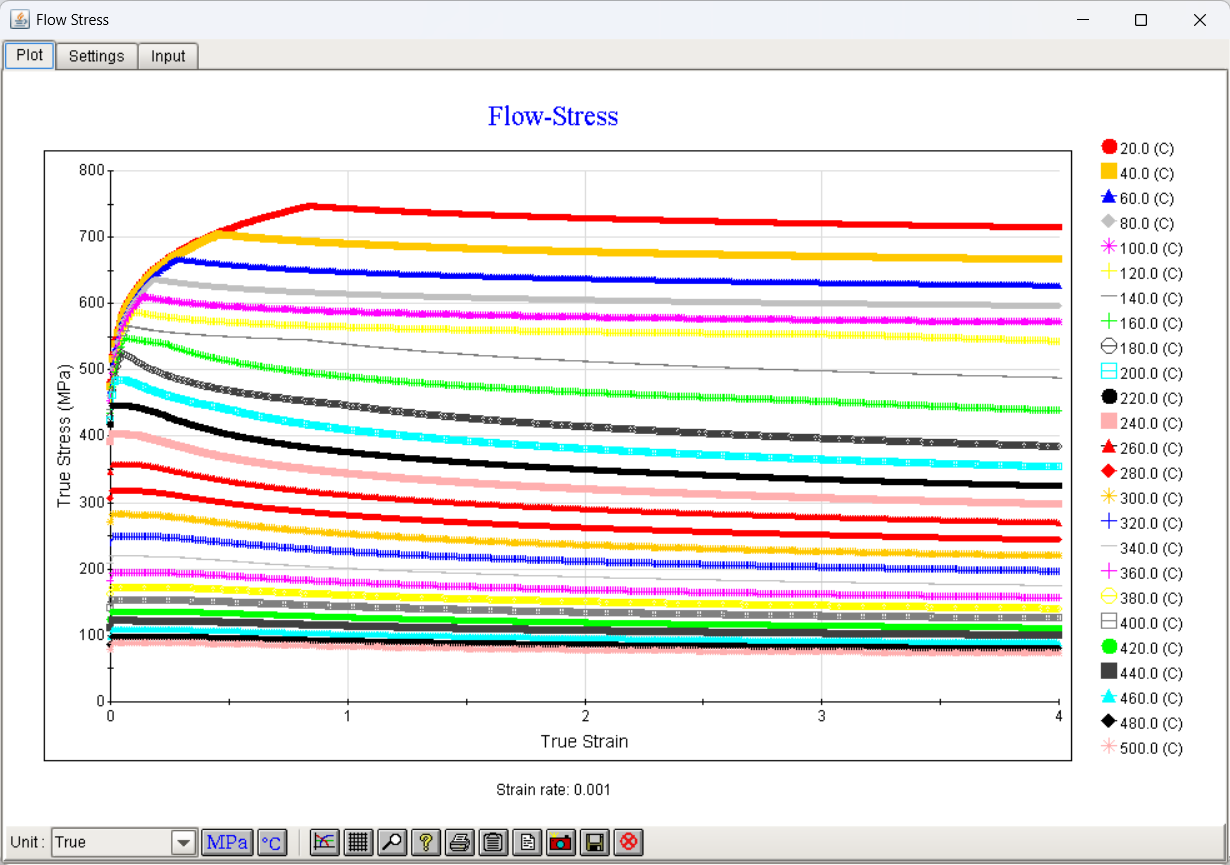Click the 100.0 (C) legend entry
This screenshot has width=1230, height=865.
[1142, 248]
